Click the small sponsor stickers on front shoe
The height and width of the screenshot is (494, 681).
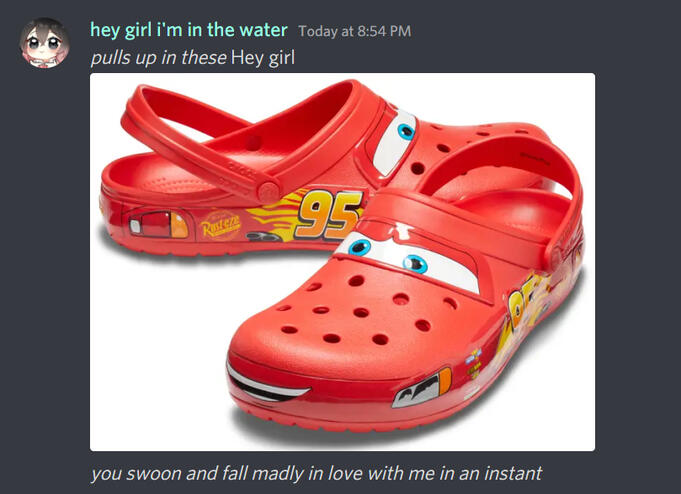pyautogui.click(x=473, y=364)
